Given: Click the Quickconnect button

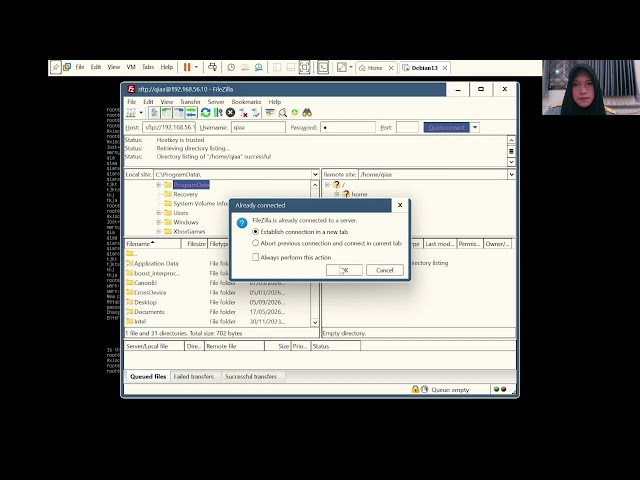Looking at the screenshot, I should coord(447,127).
